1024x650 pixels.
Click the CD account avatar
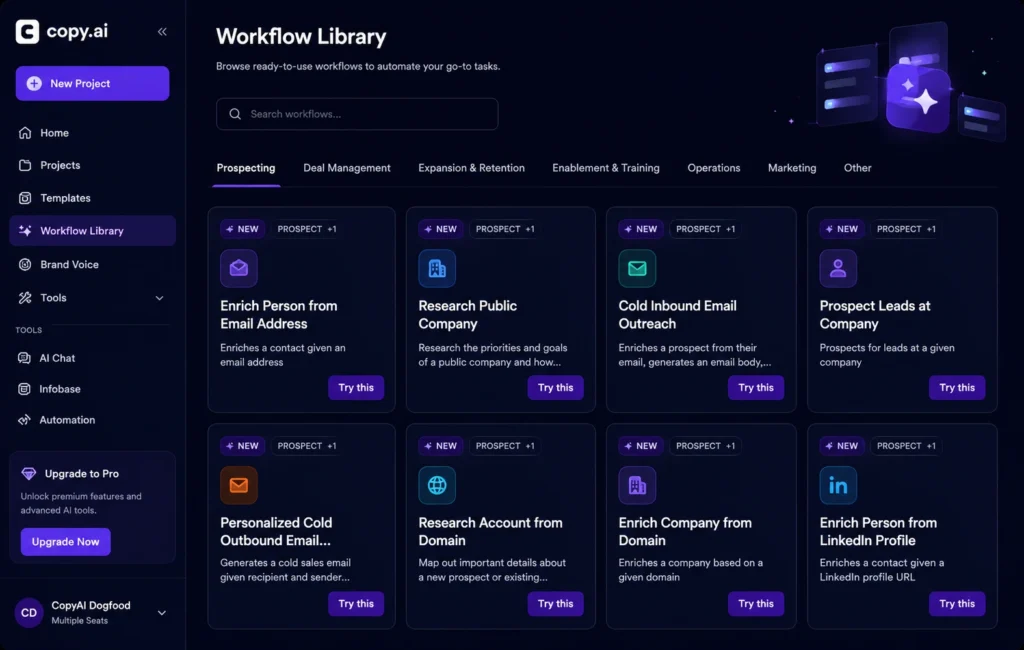coord(29,613)
